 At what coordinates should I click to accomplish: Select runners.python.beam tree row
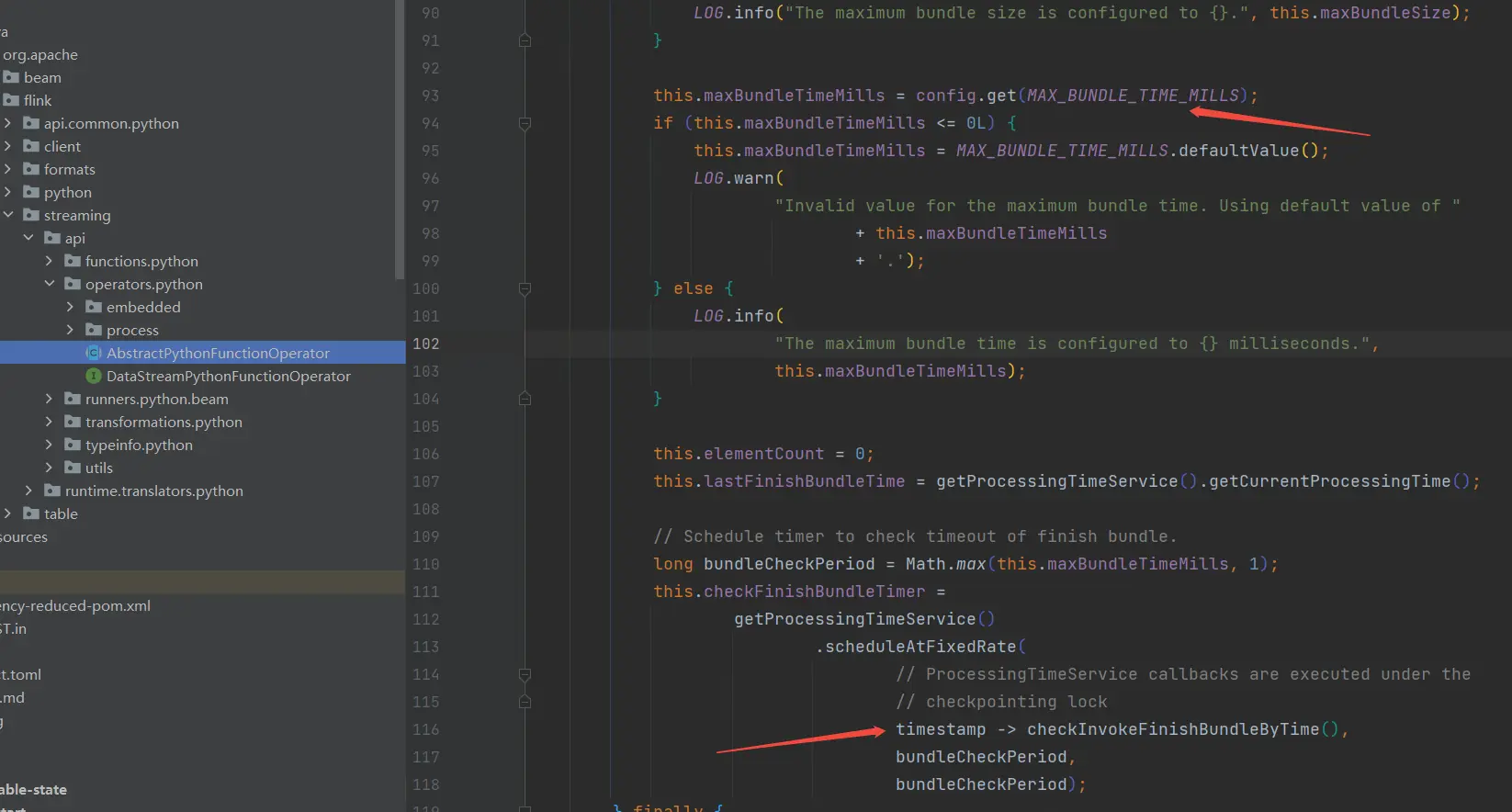[x=202, y=399]
